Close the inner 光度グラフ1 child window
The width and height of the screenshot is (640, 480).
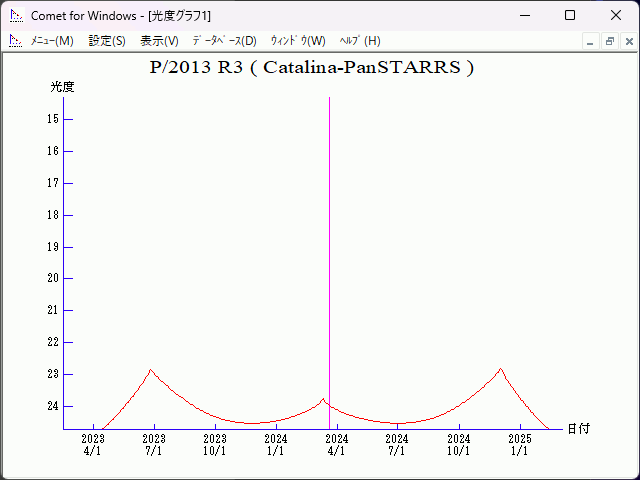628,41
